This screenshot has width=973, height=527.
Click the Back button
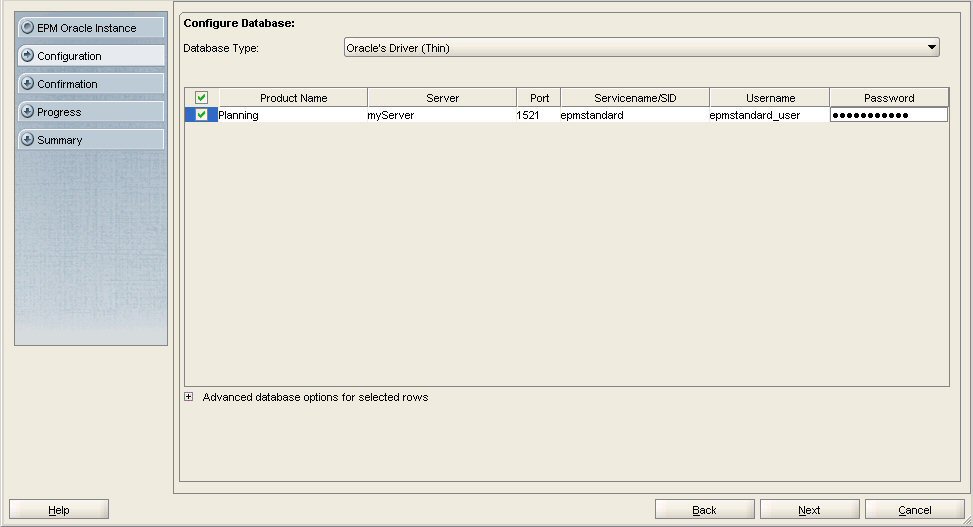coord(704,510)
